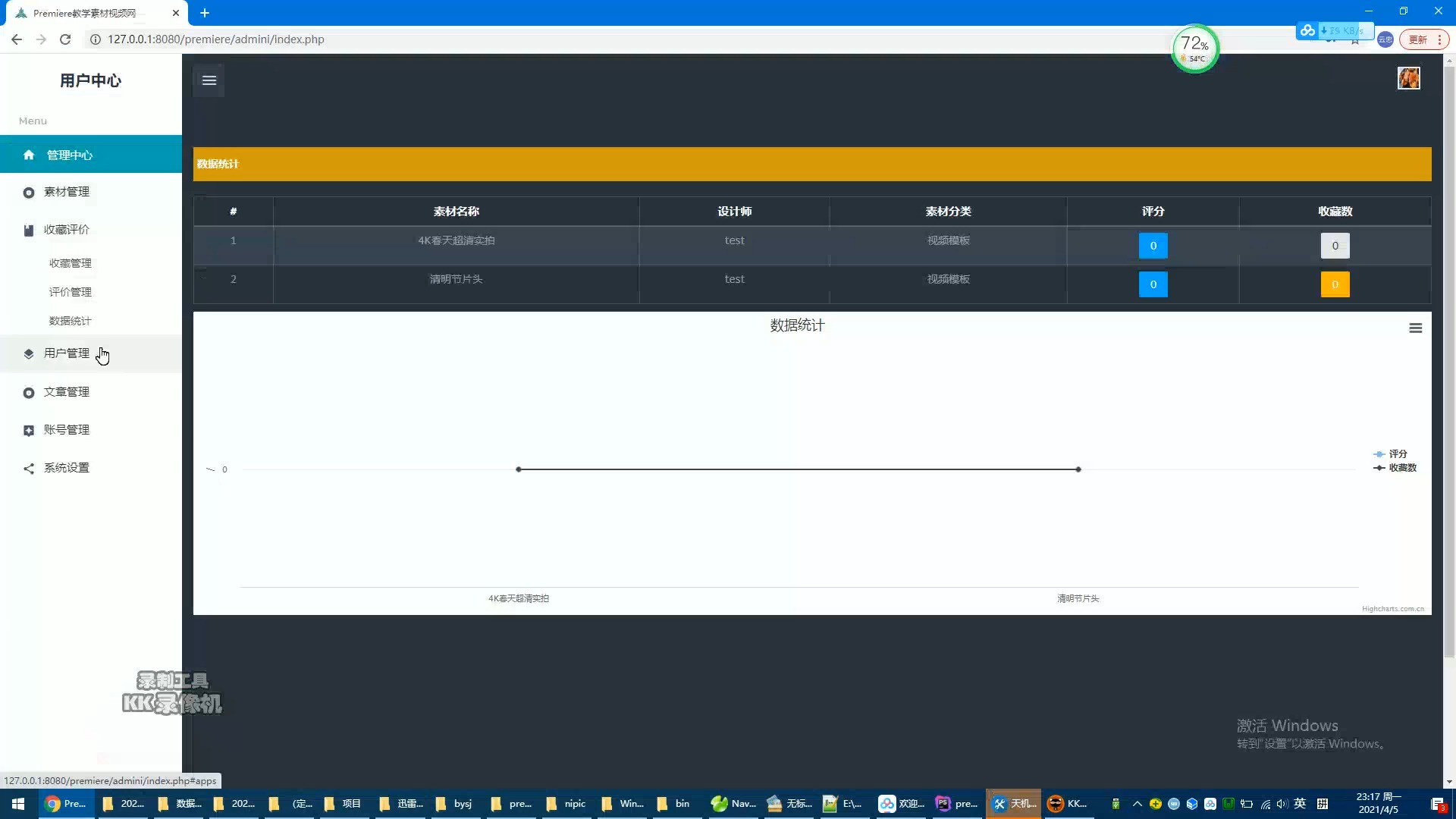1456x819 pixels.
Task: Expand the 用户管理 menu
Action: (91, 353)
